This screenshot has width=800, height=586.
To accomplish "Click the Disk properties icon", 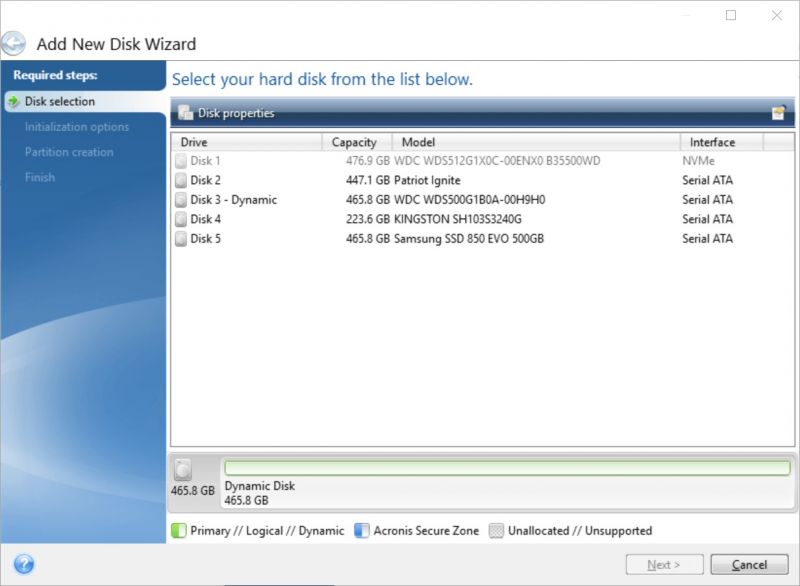I will click(x=185, y=113).
